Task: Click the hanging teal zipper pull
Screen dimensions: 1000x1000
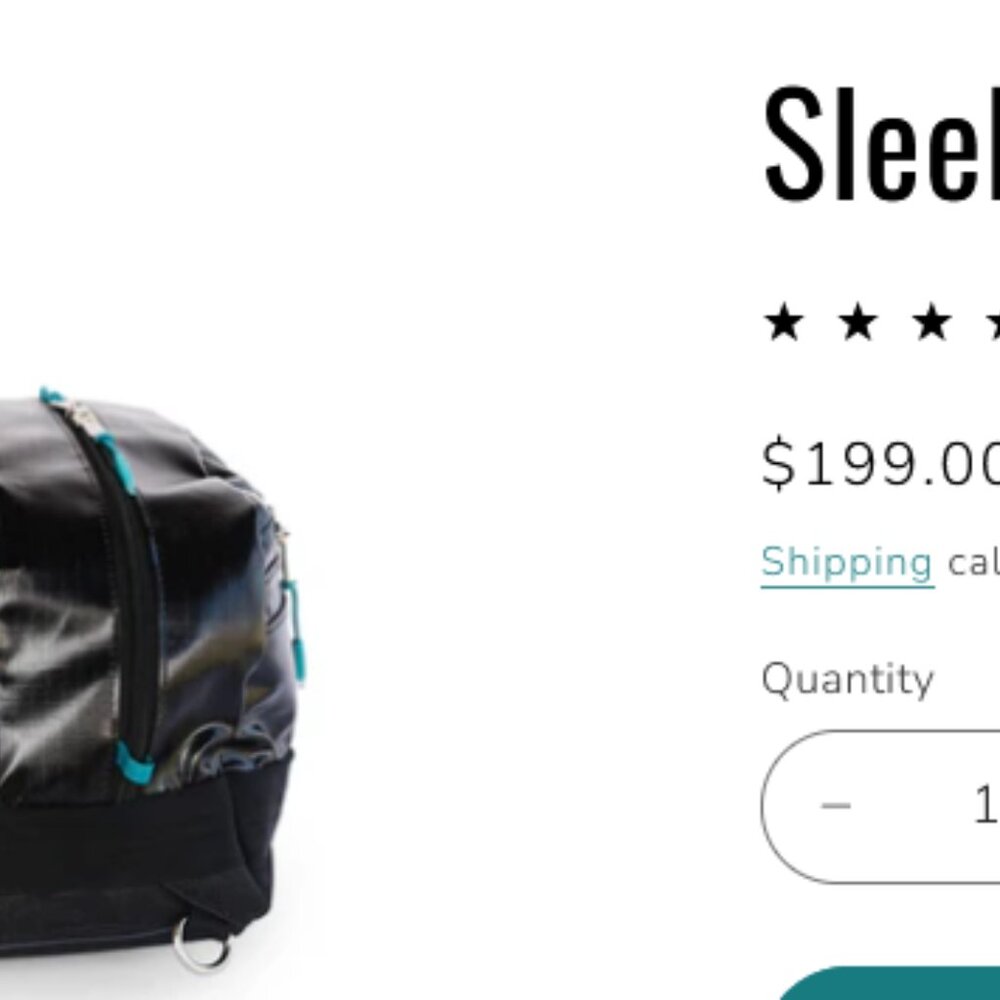Action: coord(294,629)
